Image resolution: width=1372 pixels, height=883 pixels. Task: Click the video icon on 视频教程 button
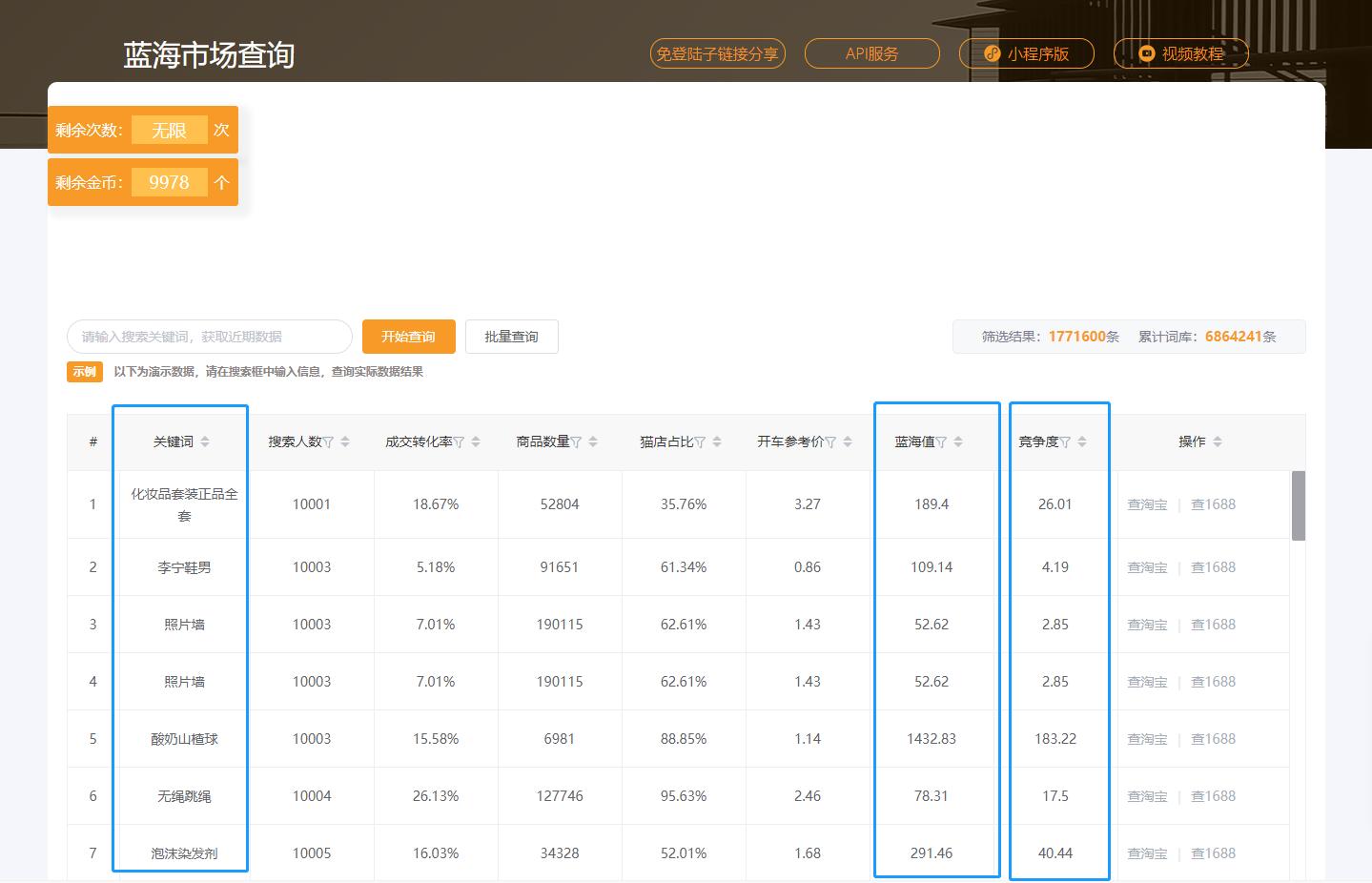point(1146,53)
